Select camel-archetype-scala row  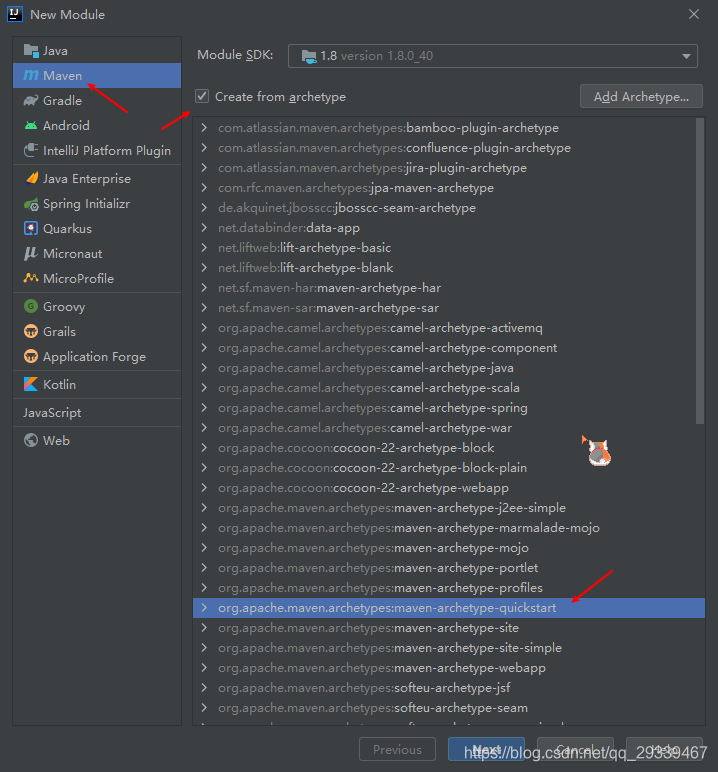pos(449,388)
